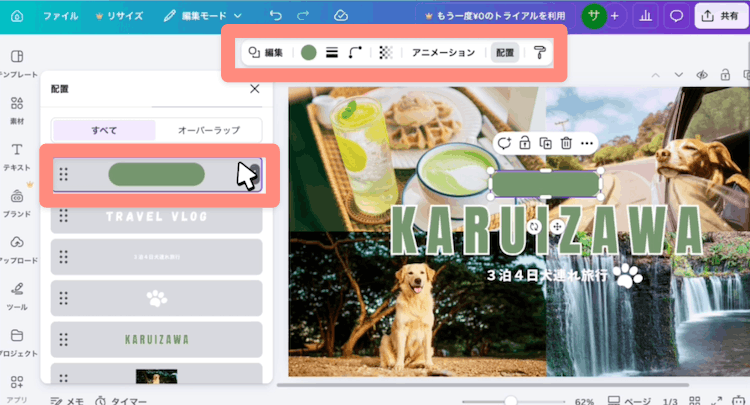
Task: Grab drag handle of KARUIZAWA layer
Action: coord(63,339)
